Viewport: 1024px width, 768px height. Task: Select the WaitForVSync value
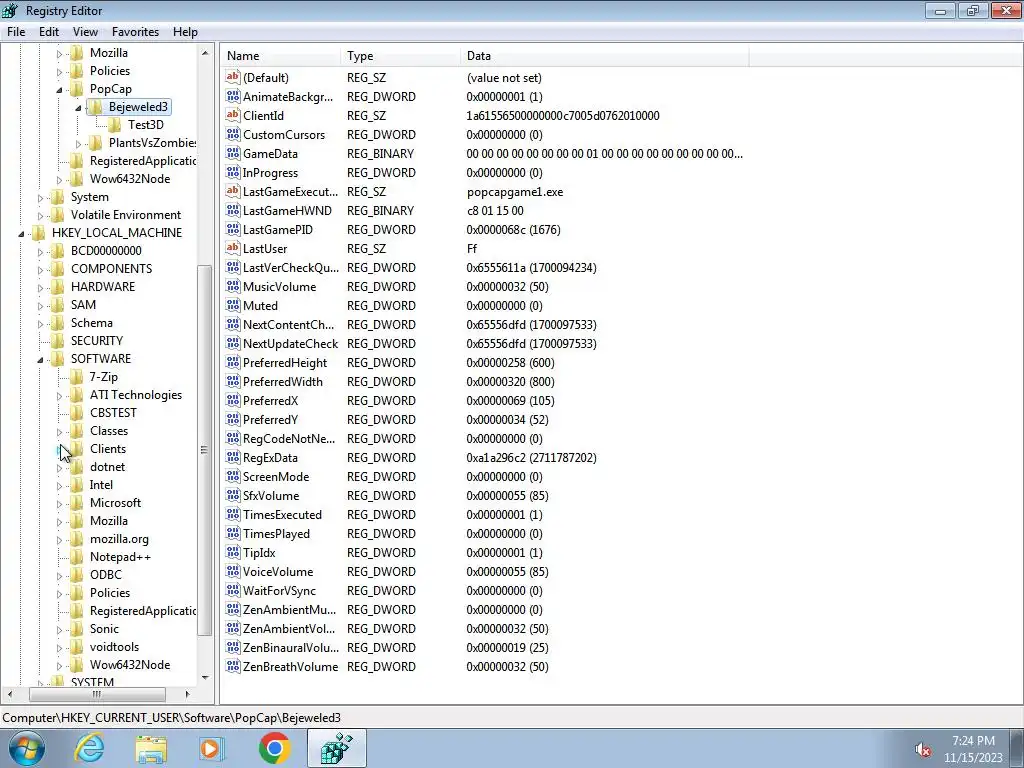(x=279, y=590)
